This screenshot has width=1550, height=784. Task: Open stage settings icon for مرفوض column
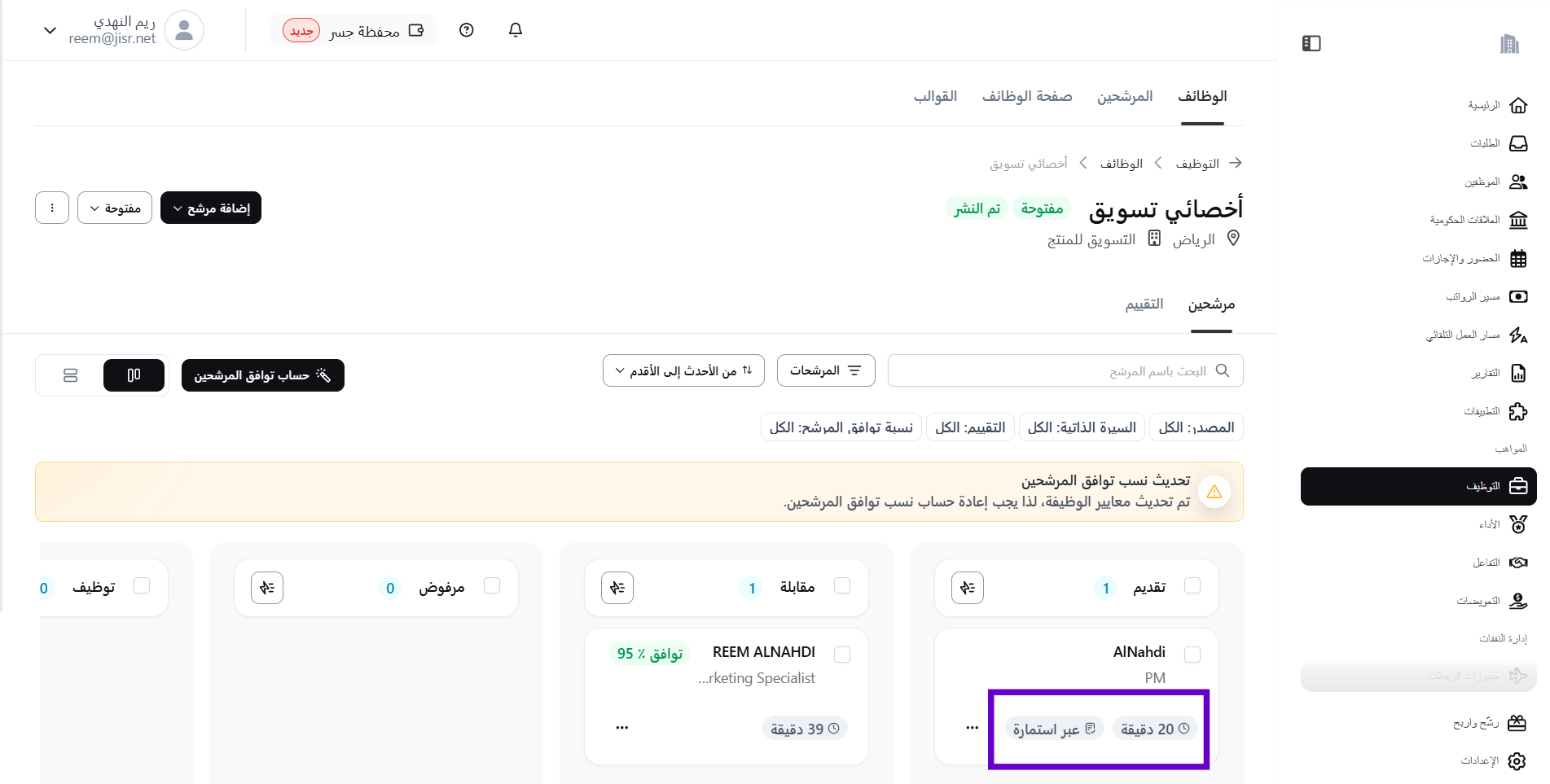[267, 588]
